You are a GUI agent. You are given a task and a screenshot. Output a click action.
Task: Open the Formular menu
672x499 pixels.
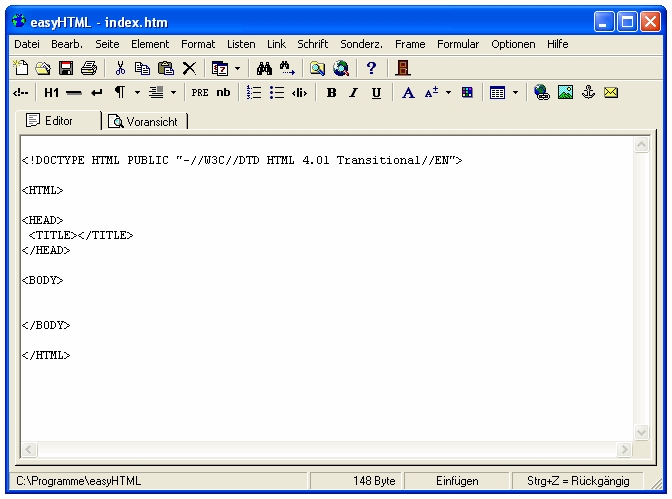458,44
